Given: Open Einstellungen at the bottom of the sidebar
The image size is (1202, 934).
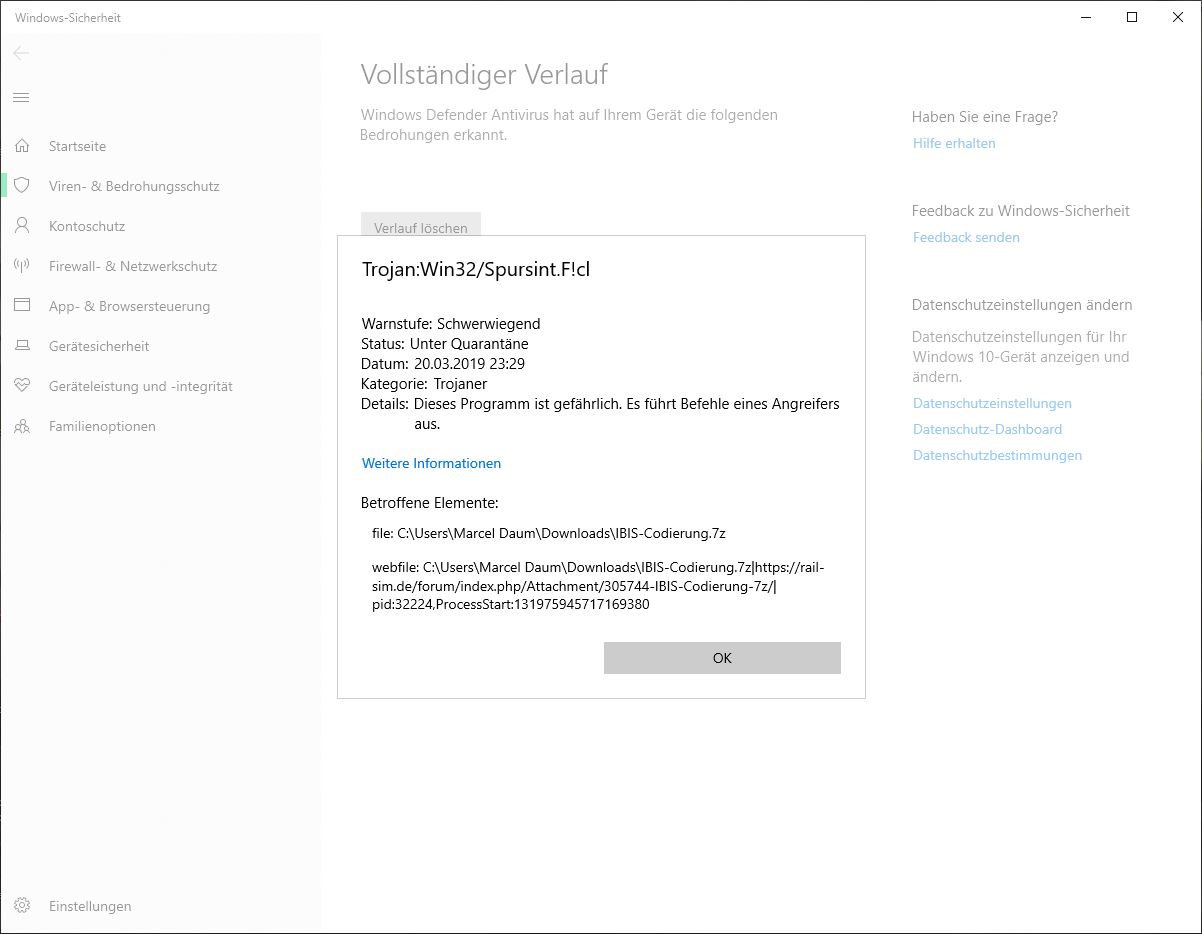Looking at the screenshot, I should click(x=90, y=906).
